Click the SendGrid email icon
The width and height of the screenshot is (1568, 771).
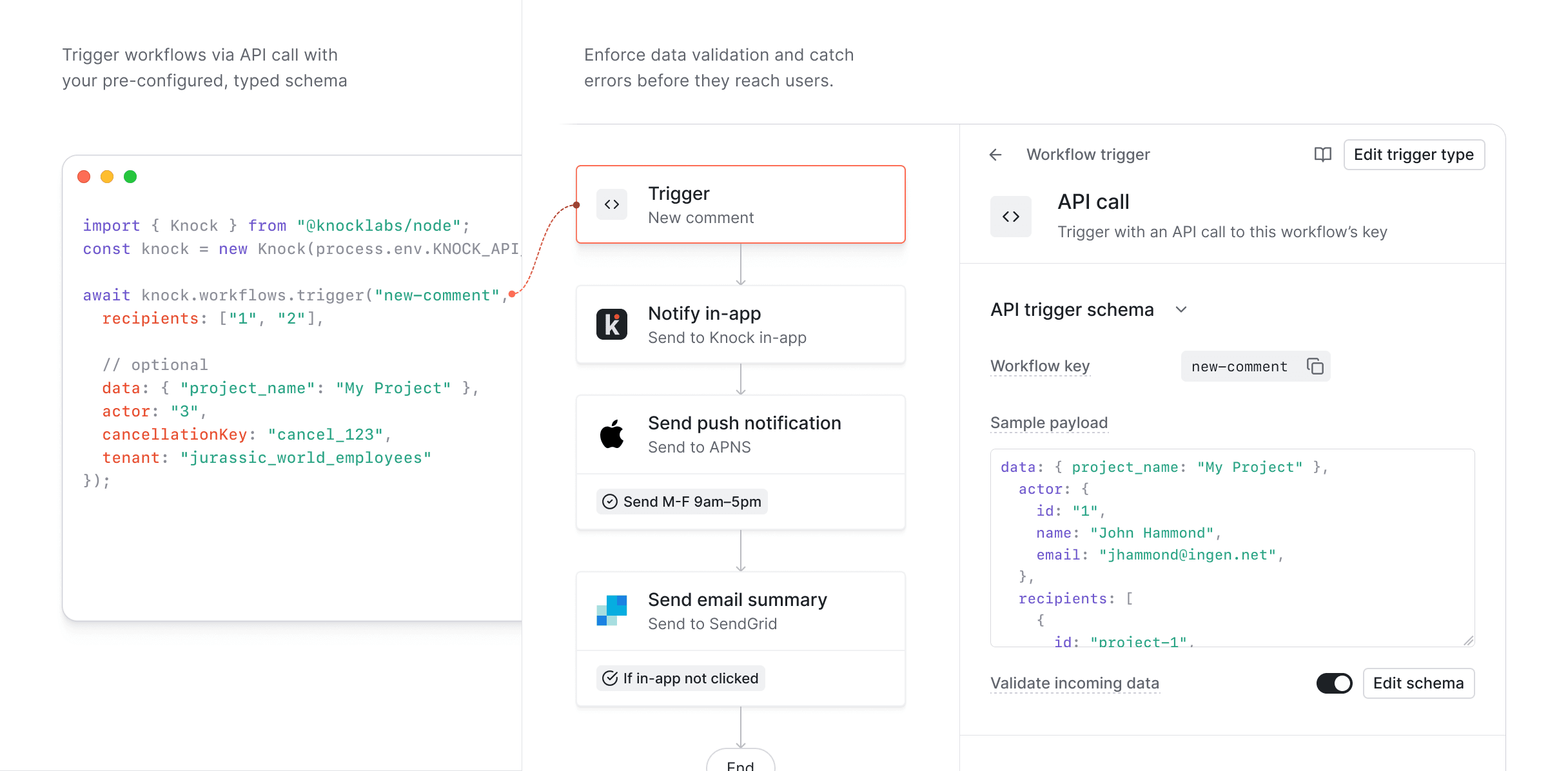[x=611, y=610]
